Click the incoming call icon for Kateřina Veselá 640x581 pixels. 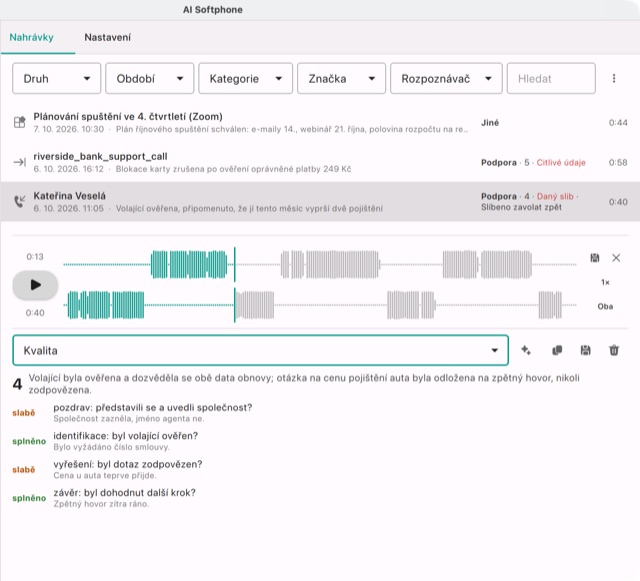click(20, 201)
